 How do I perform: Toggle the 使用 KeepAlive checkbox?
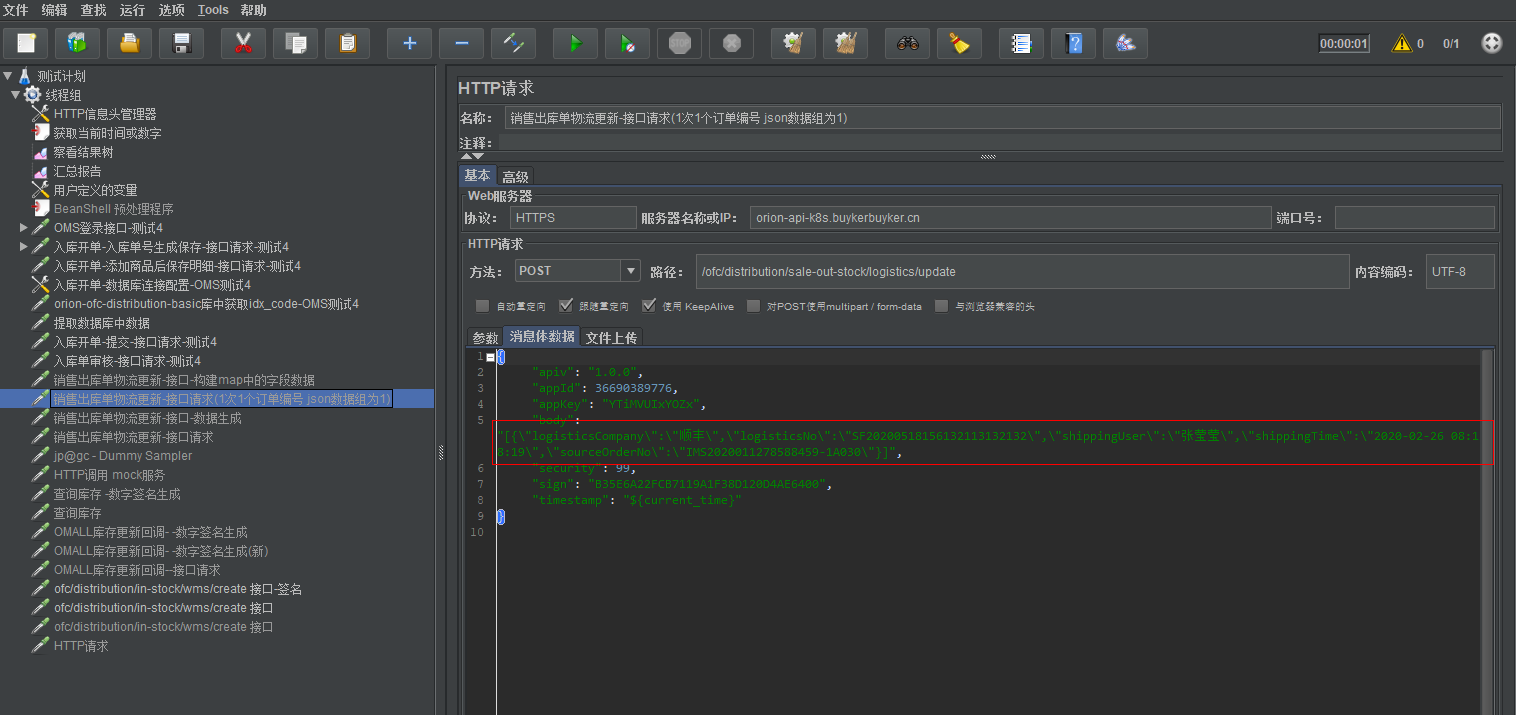[x=649, y=306]
